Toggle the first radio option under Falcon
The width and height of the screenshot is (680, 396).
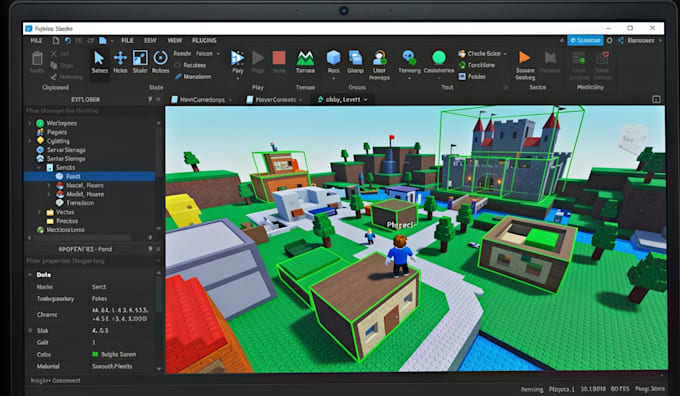[177, 65]
